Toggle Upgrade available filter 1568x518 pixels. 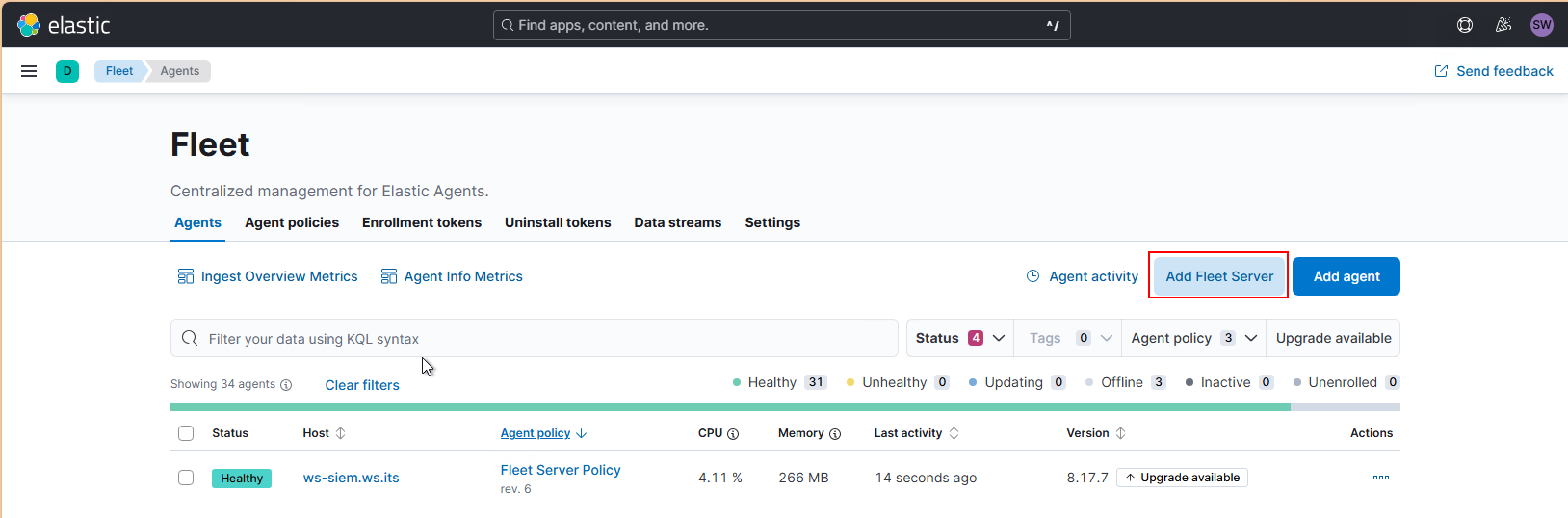1333,338
